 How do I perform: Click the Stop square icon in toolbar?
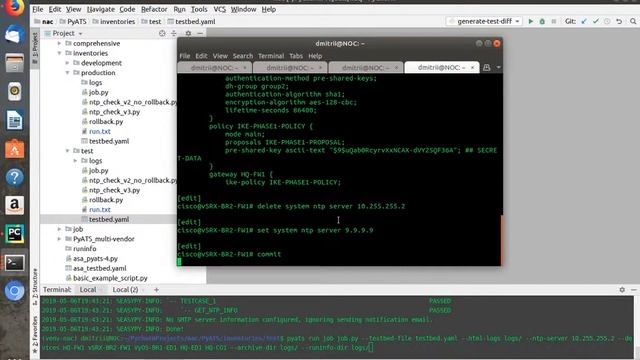pos(553,21)
